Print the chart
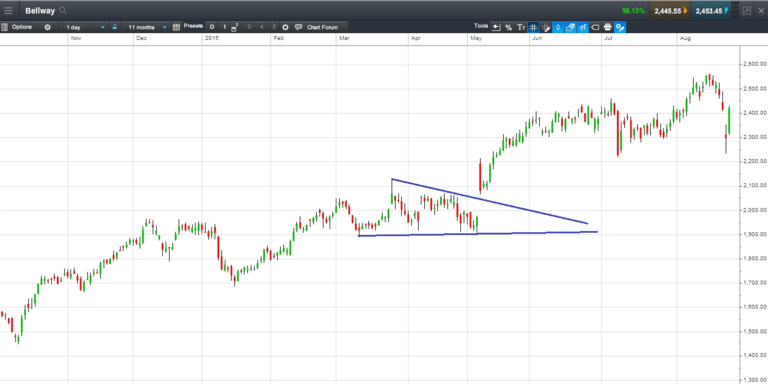 point(608,27)
